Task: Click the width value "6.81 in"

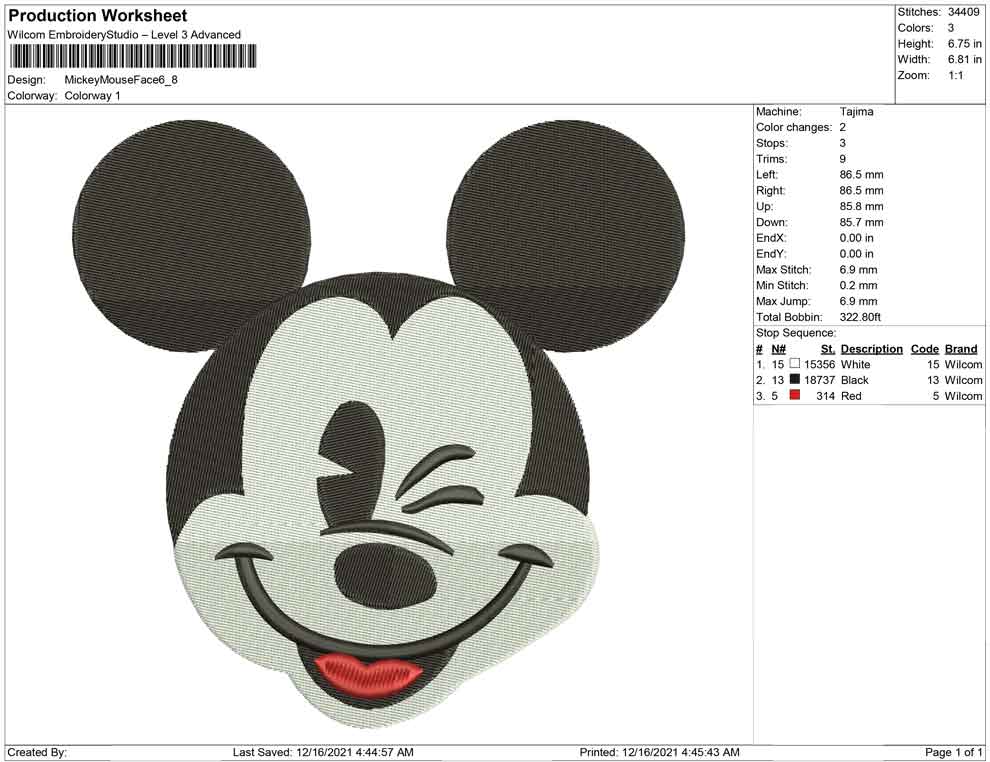Action: tap(965, 59)
